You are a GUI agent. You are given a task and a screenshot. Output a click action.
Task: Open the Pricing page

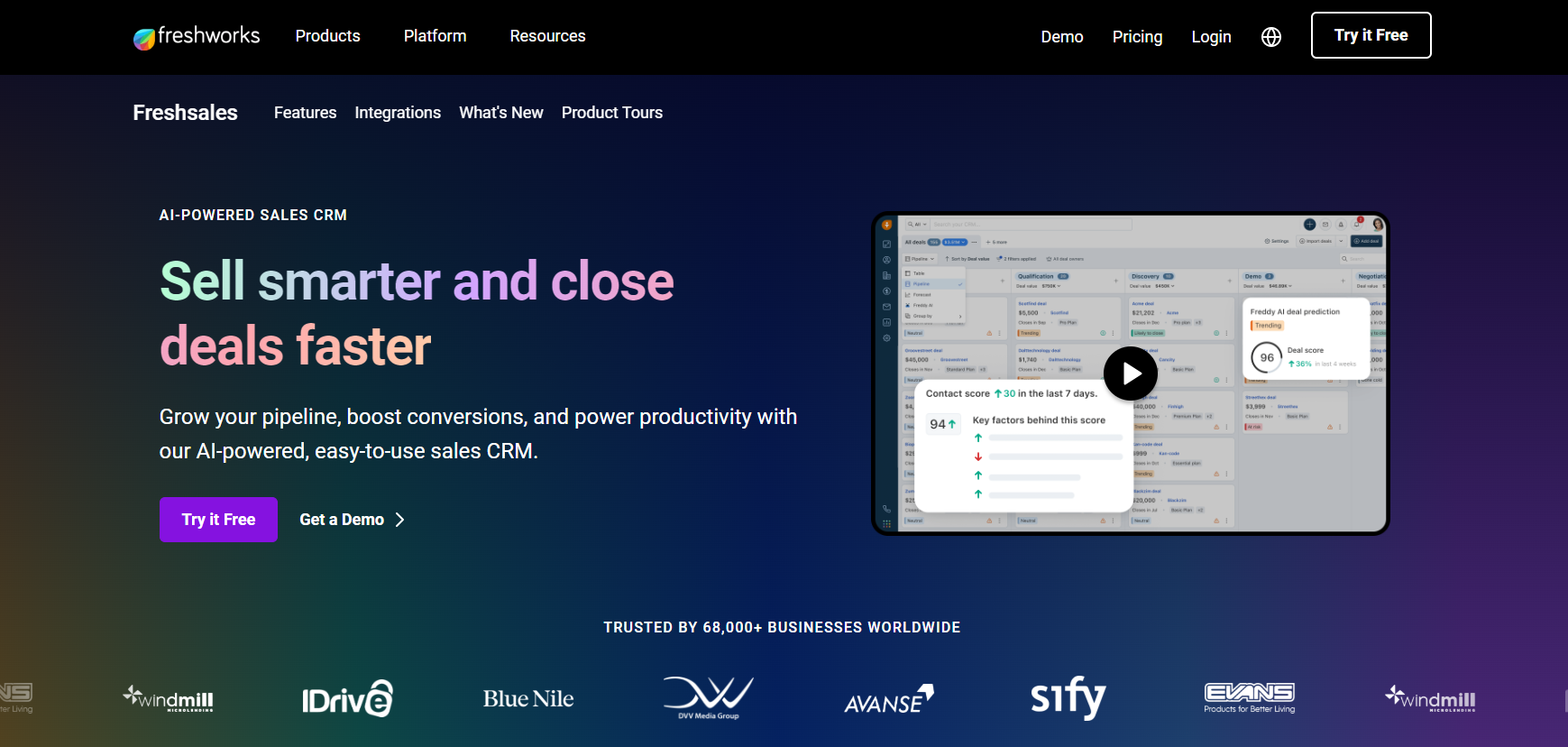pos(1138,37)
